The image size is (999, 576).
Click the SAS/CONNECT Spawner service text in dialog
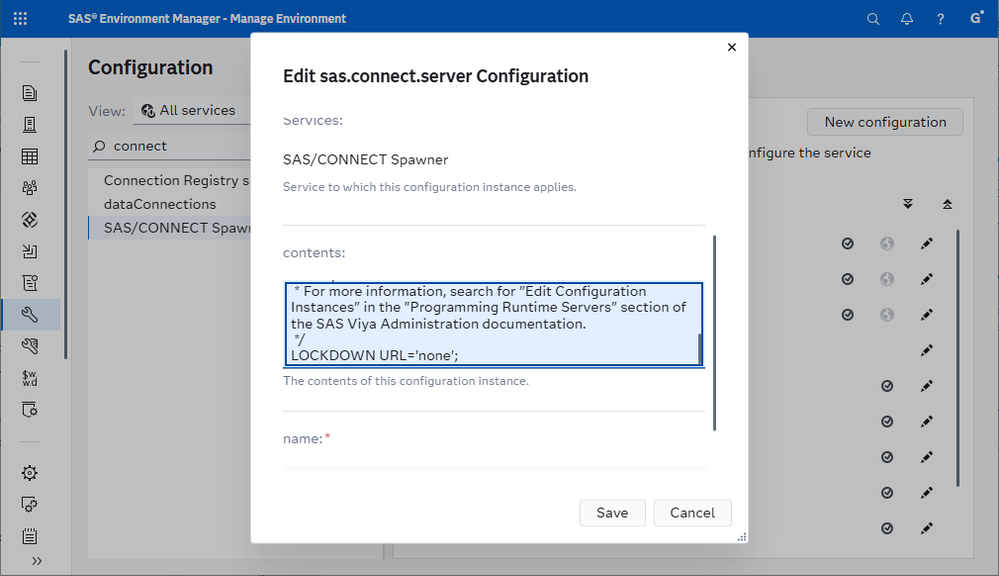pos(366,160)
